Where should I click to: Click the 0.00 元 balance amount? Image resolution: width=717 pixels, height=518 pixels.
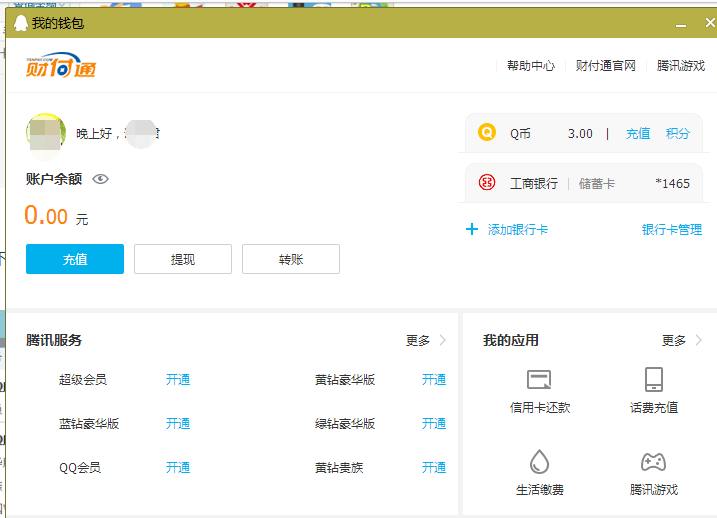56,215
